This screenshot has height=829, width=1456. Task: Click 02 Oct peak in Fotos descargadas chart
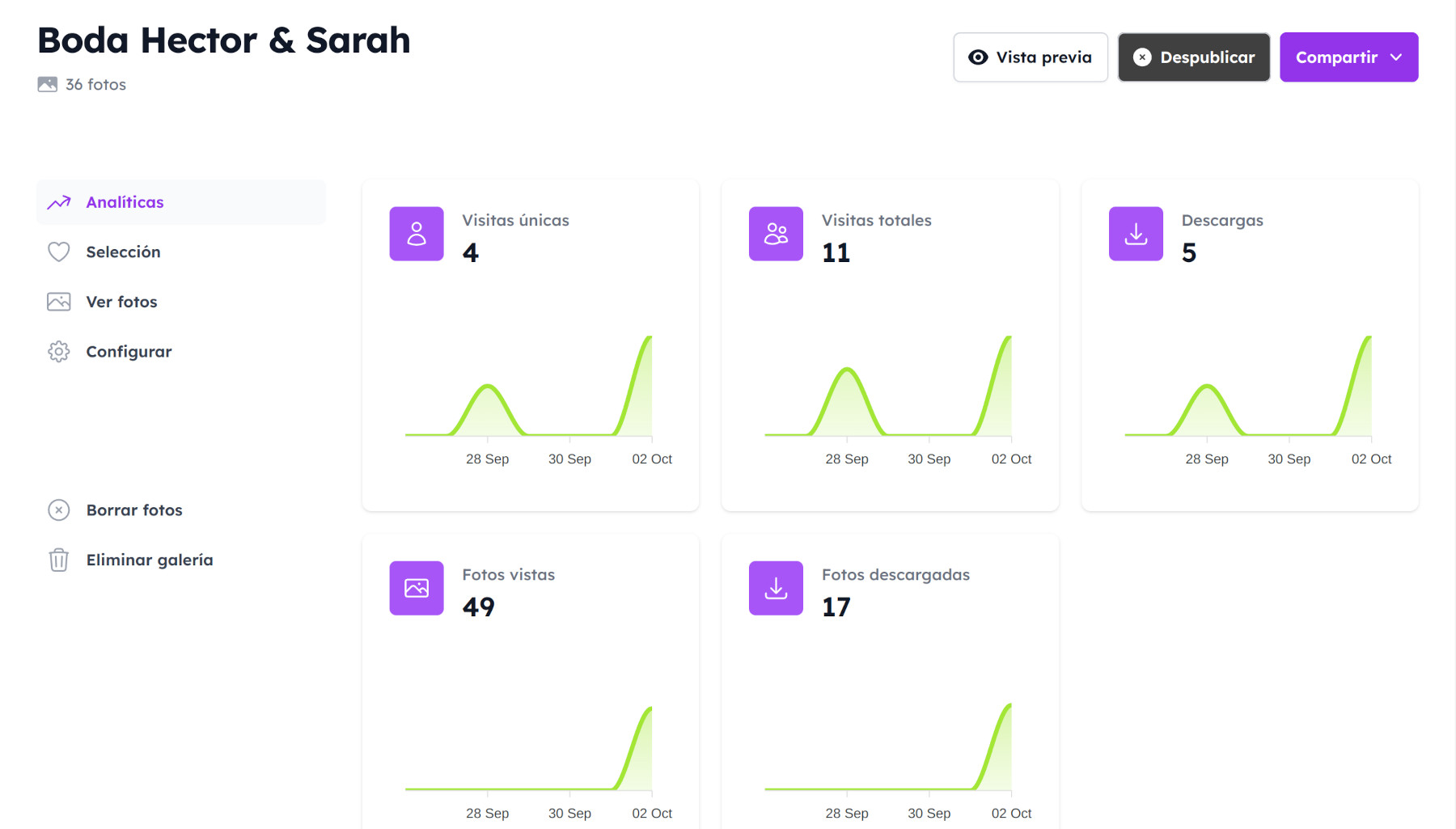pos(1009,706)
